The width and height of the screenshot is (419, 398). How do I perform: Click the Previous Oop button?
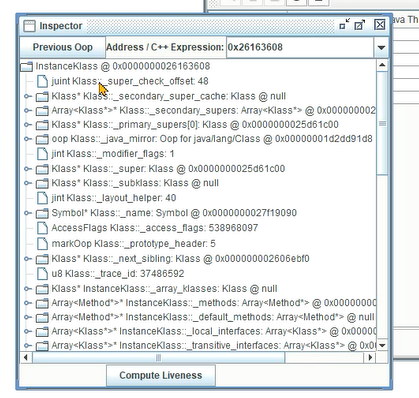click(x=63, y=47)
